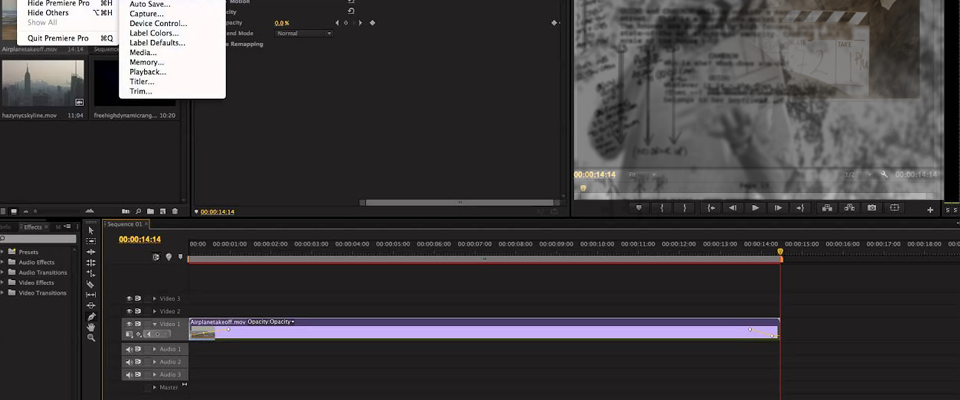Click the trash icon in Project panel
The height and width of the screenshot is (400, 960).
point(174,211)
